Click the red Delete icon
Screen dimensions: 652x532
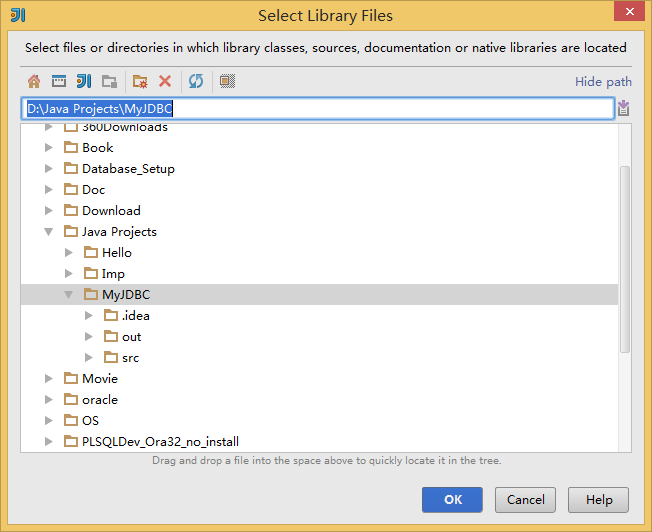coord(165,81)
